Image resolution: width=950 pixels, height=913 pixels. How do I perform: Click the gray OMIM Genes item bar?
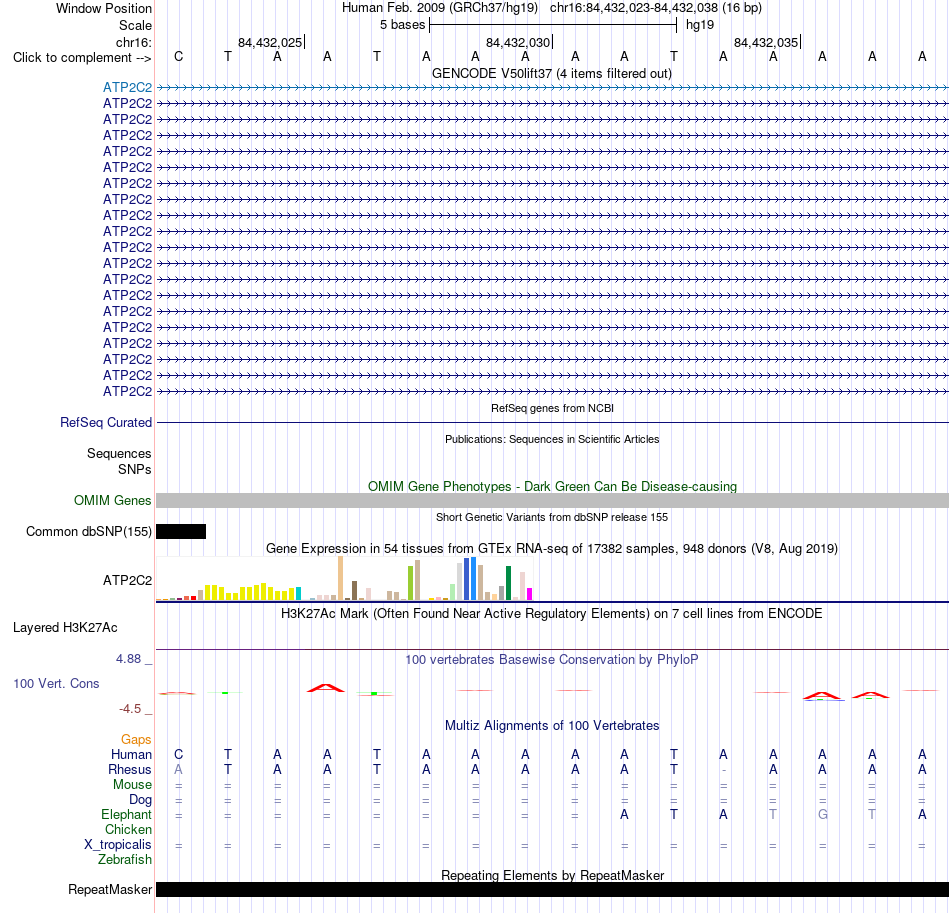pos(552,500)
